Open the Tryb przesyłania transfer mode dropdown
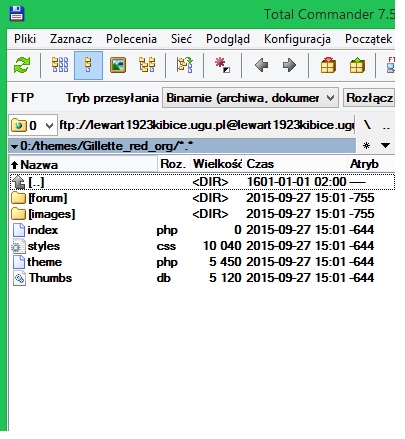This screenshot has width=405, height=439. click(x=250, y=98)
